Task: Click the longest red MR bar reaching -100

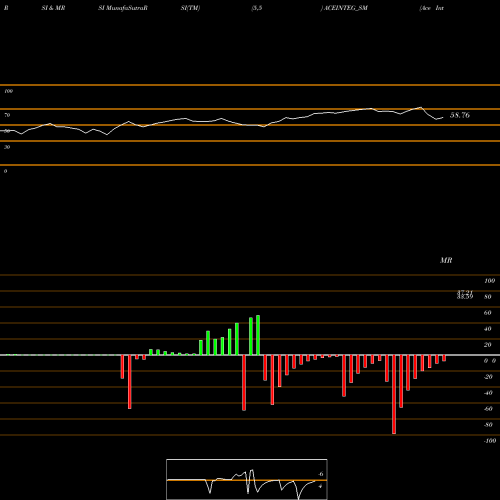Action: 394,394
